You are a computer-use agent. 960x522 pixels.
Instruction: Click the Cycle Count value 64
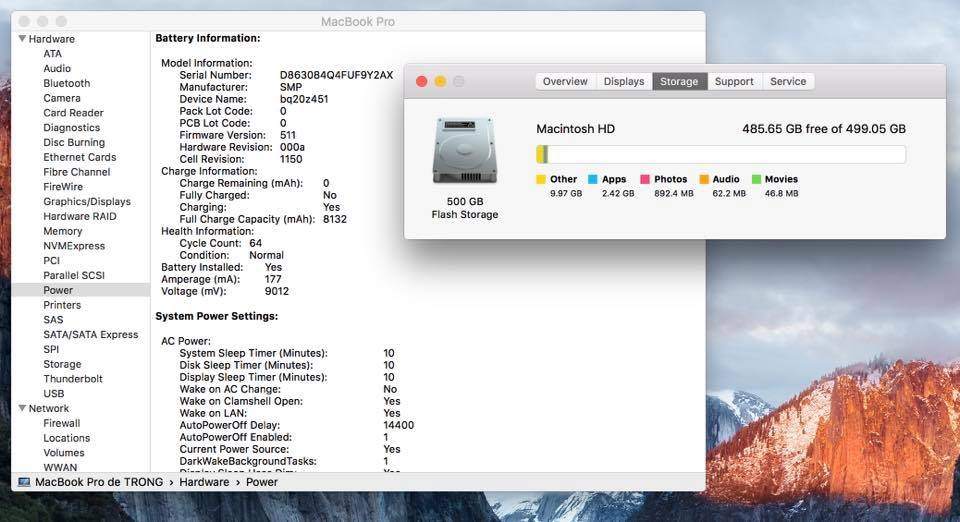(x=255, y=243)
